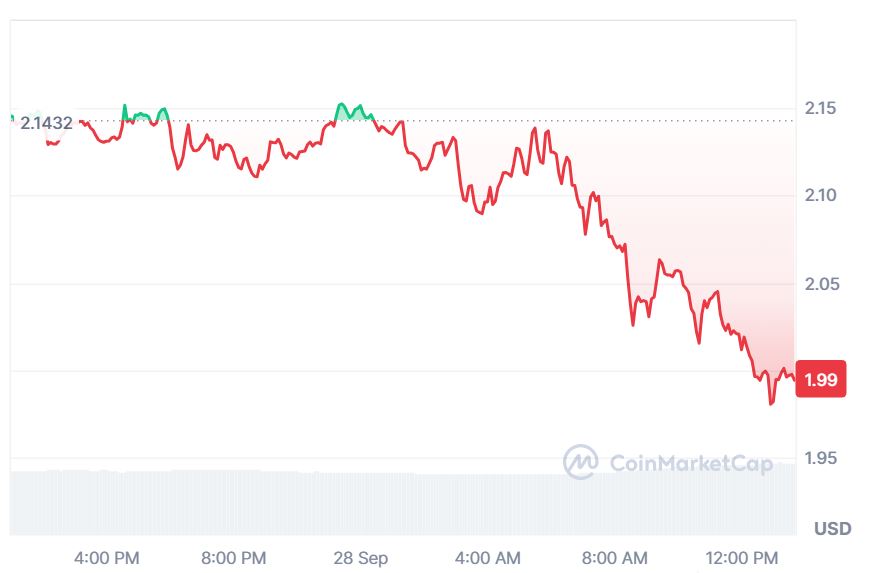869x573 pixels.
Task: Select the 4:00 PM time marker
Action: pos(106,557)
